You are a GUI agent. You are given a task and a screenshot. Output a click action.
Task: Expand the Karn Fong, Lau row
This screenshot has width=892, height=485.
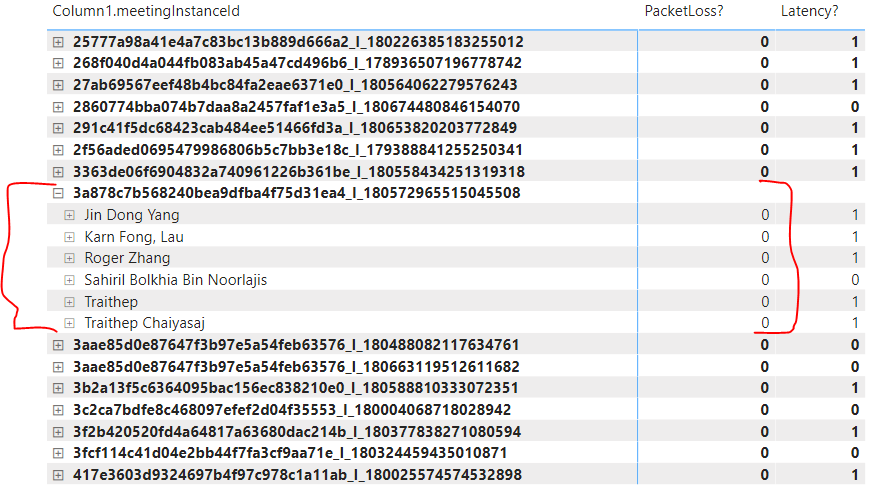(69, 237)
